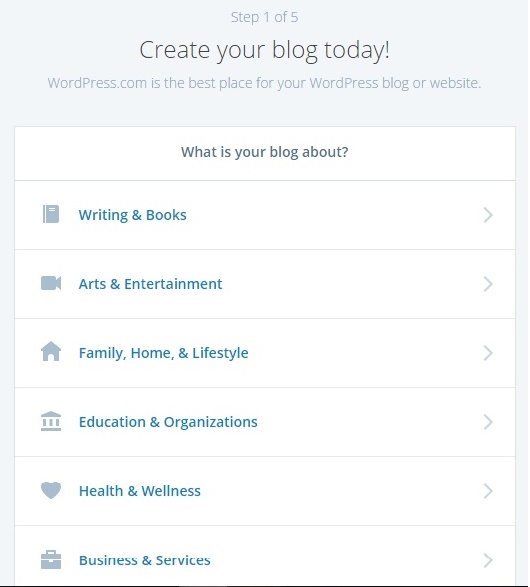Click the book icon beside Writing & Books
The height and width of the screenshot is (587, 530).
(x=51, y=215)
